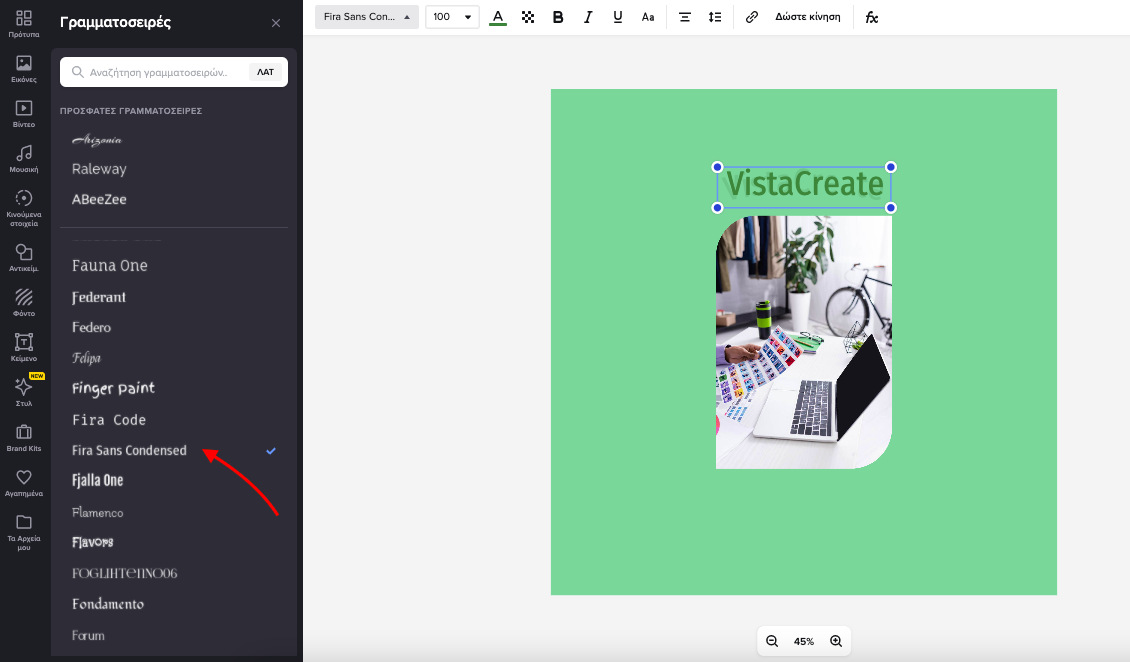
Task: Select the desk photo on canvas
Action: (804, 342)
